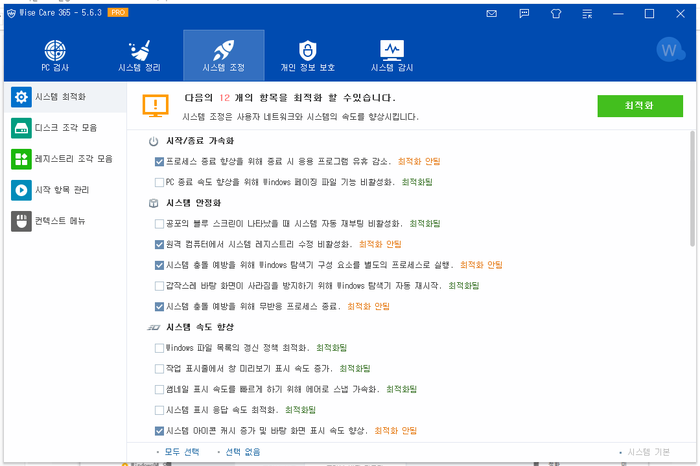
Task: Open the feedback chat icon
Action: tap(524, 13)
